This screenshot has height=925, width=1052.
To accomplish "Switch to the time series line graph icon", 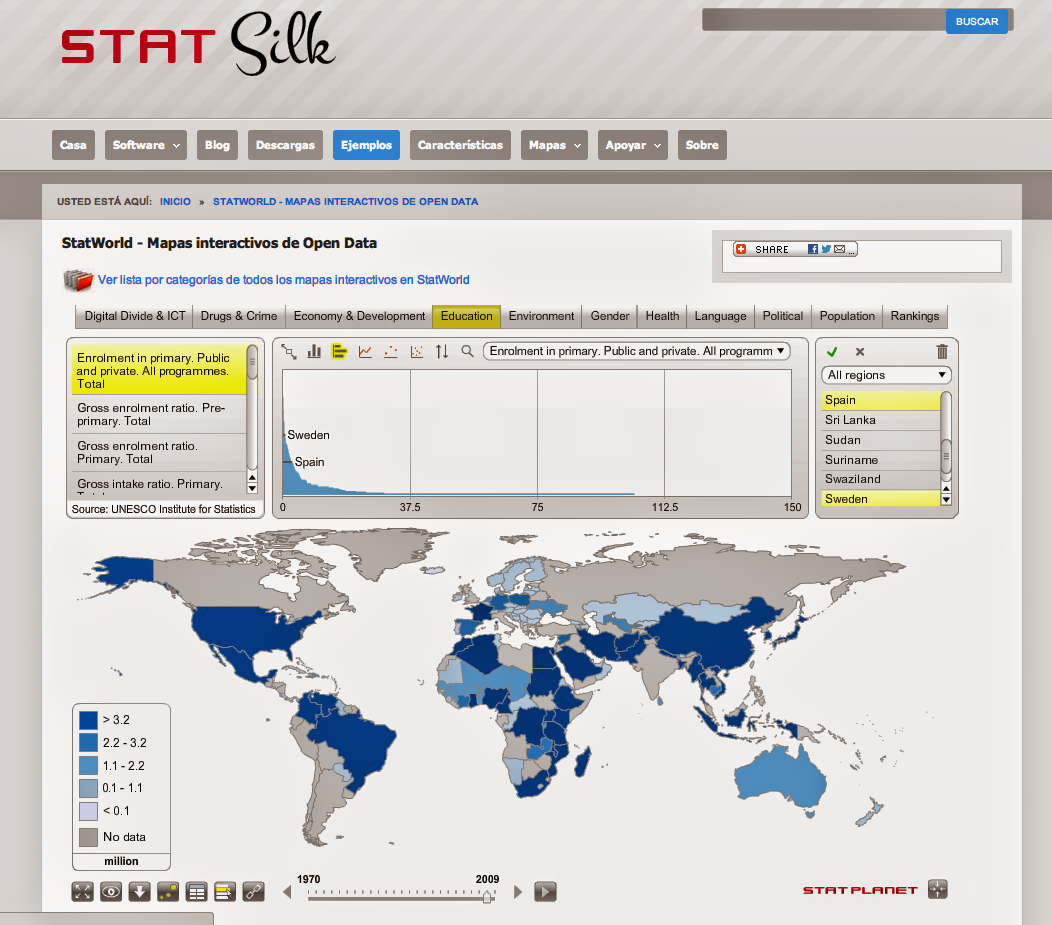I will pos(365,351).
